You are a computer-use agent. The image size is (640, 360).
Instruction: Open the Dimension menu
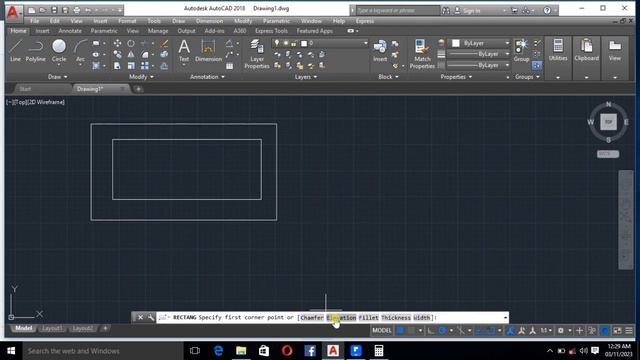pyautogui.click(x=209, y=21)
